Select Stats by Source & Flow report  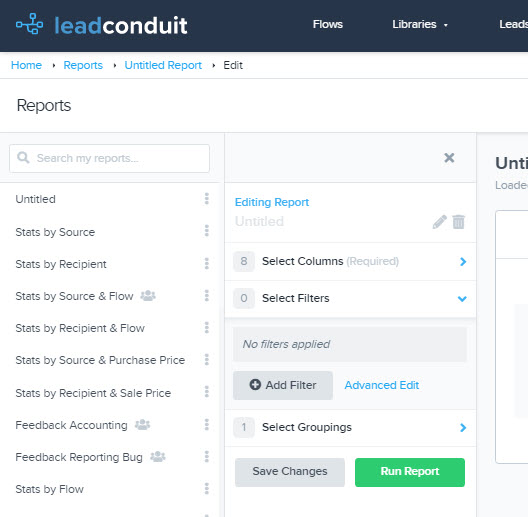click(74, 296)
